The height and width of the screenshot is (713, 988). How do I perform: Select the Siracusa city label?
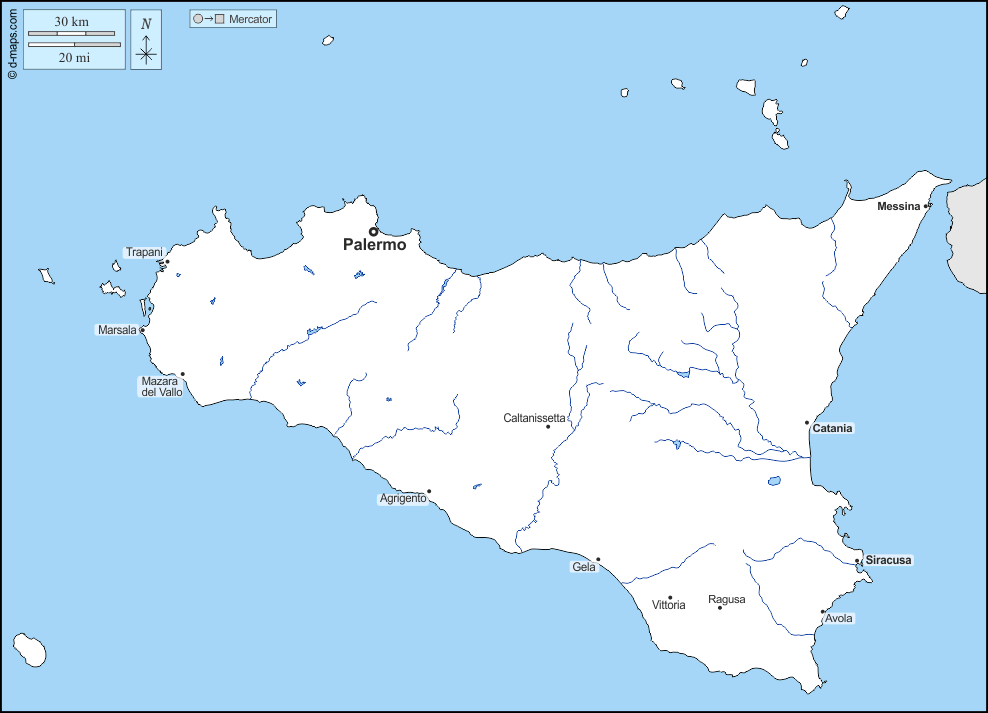pos(888,560)
